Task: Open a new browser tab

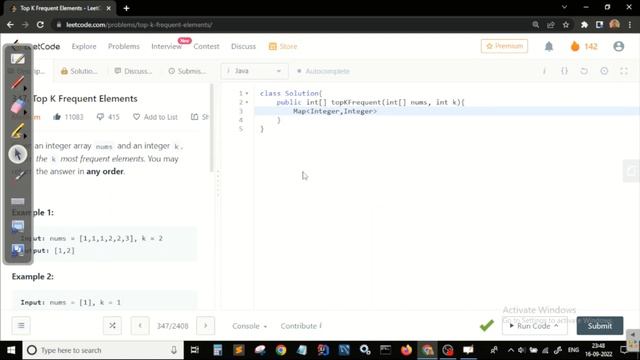Action: [x=127, y=8]
